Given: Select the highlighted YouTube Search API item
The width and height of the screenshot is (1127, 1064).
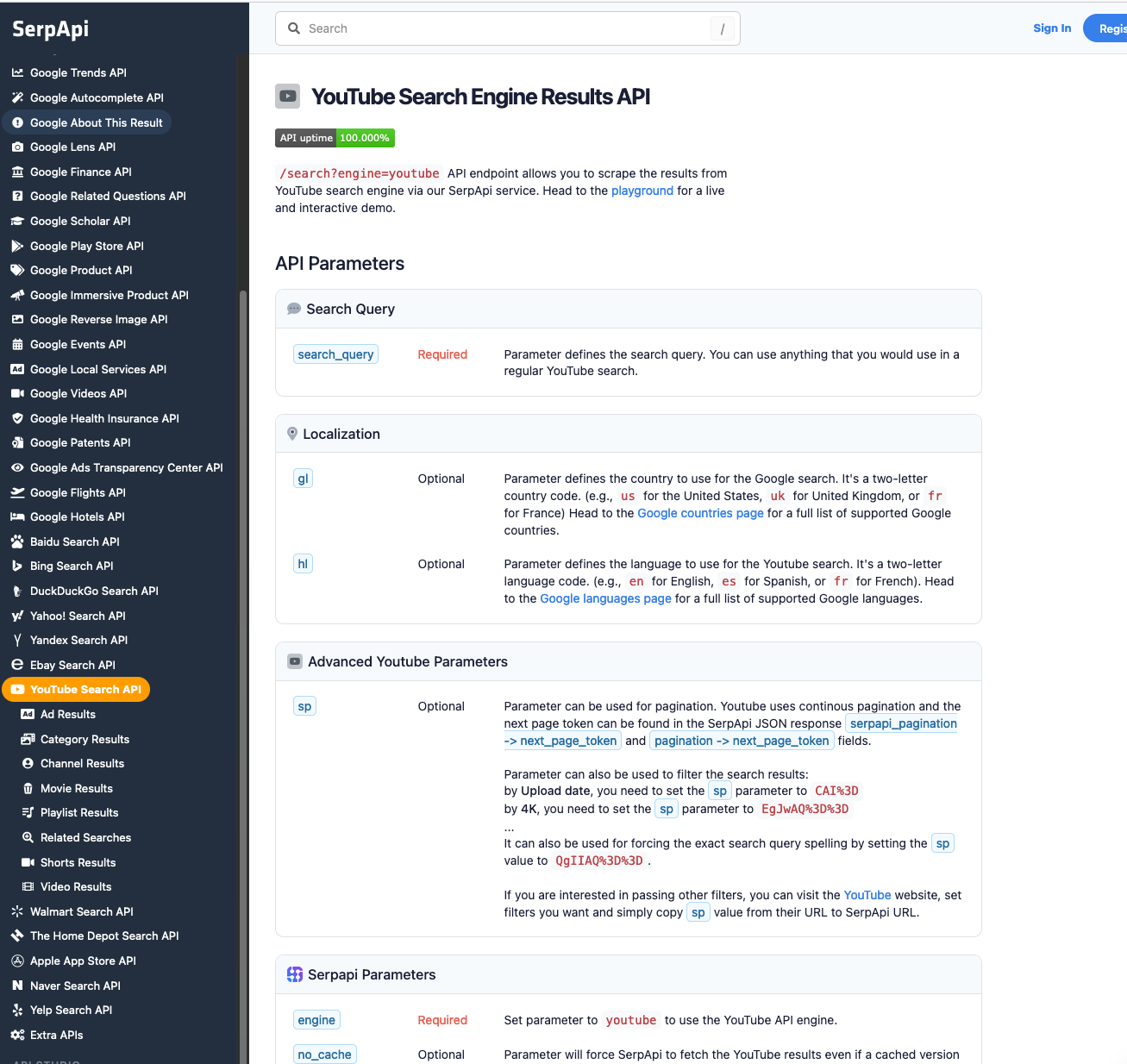Looking at the screenshot, I should [x=77, y=690].
